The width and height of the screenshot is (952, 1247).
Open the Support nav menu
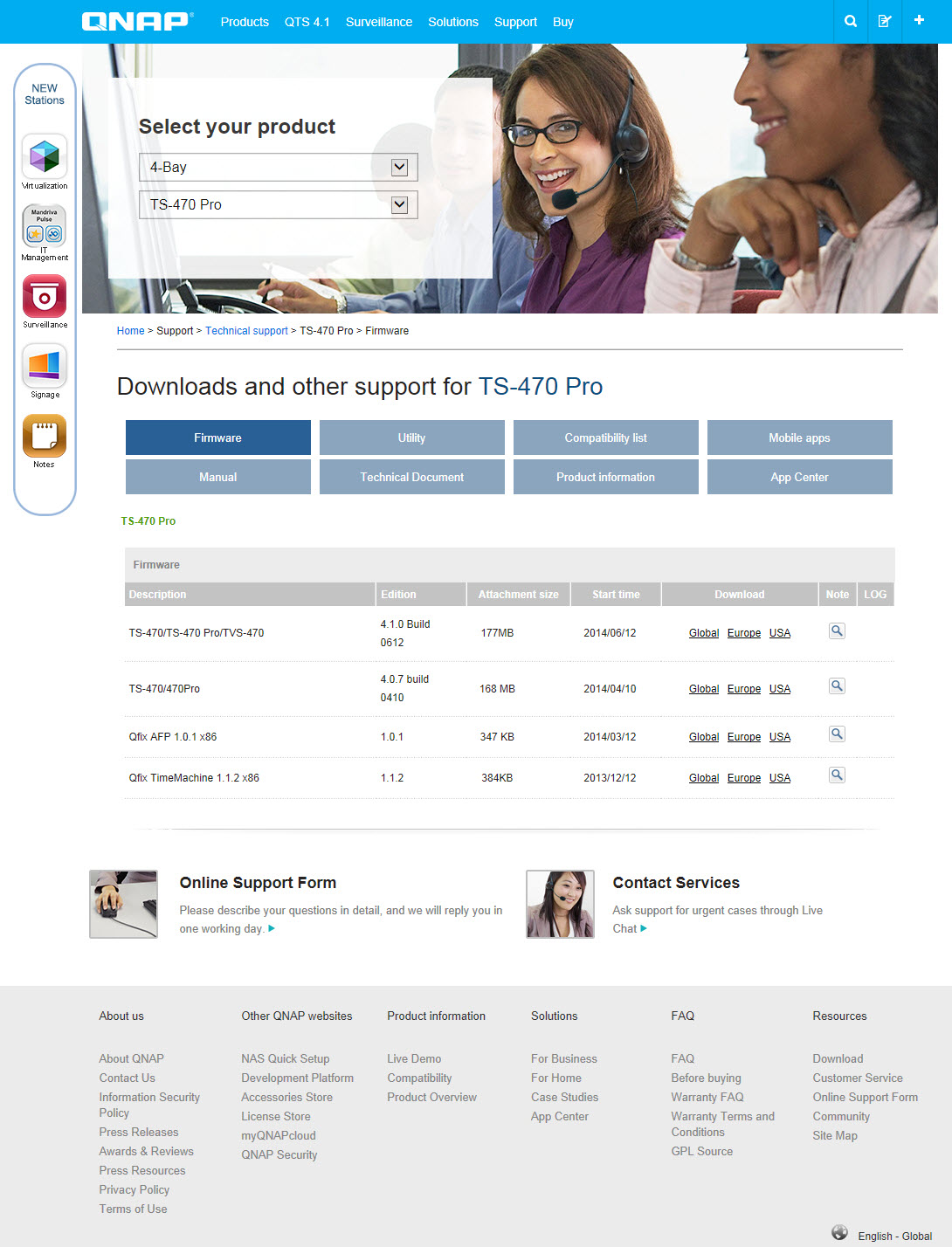[x=515, y=22]
